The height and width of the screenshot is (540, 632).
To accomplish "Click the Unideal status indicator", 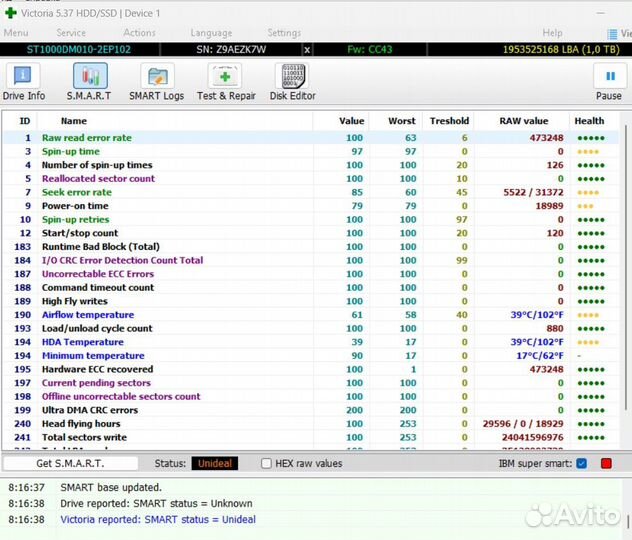I will [214, 463].
